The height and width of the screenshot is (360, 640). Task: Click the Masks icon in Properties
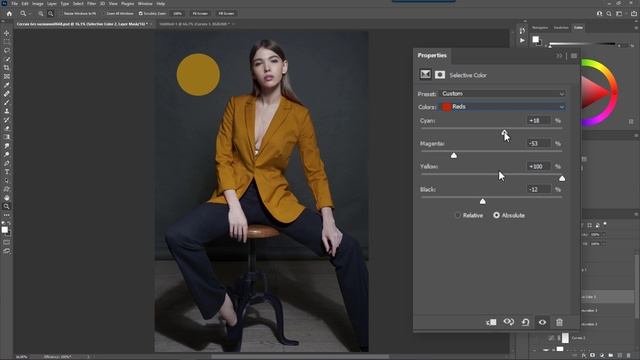(440, 75)
